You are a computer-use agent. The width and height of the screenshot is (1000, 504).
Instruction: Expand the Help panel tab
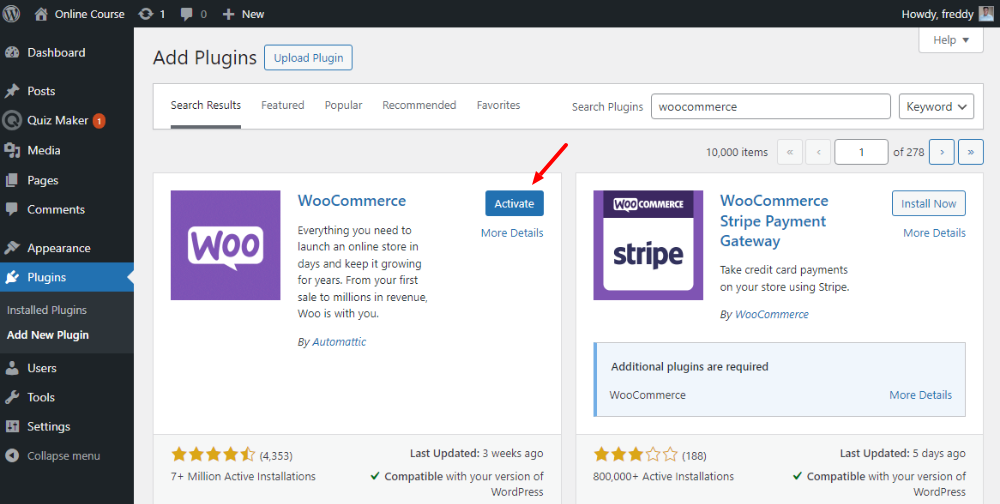pyautogui.click(x=951, y=40)
